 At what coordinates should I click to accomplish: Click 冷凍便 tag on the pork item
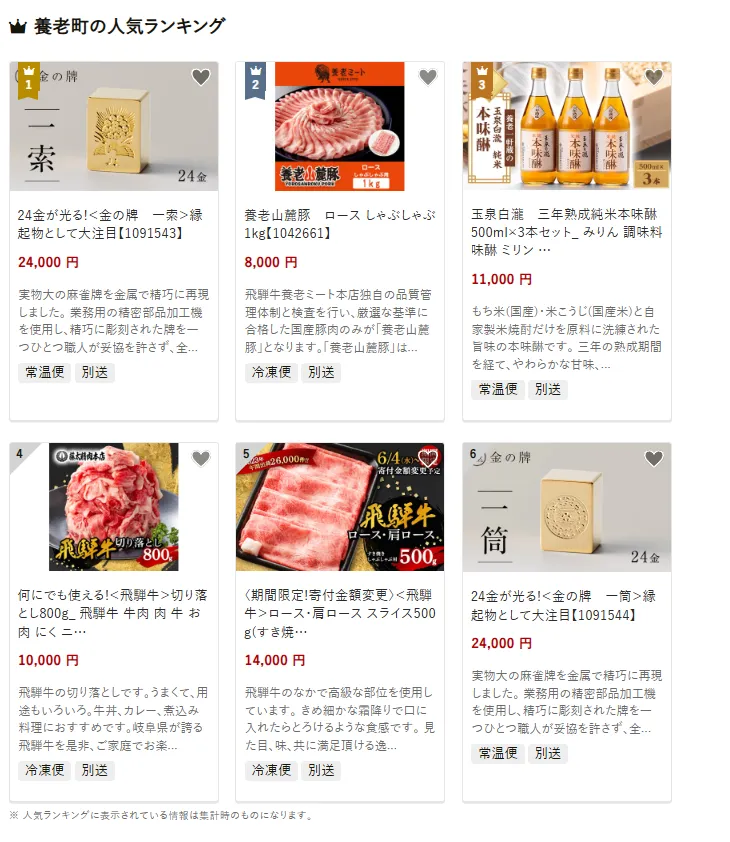(x=271, y=372)
